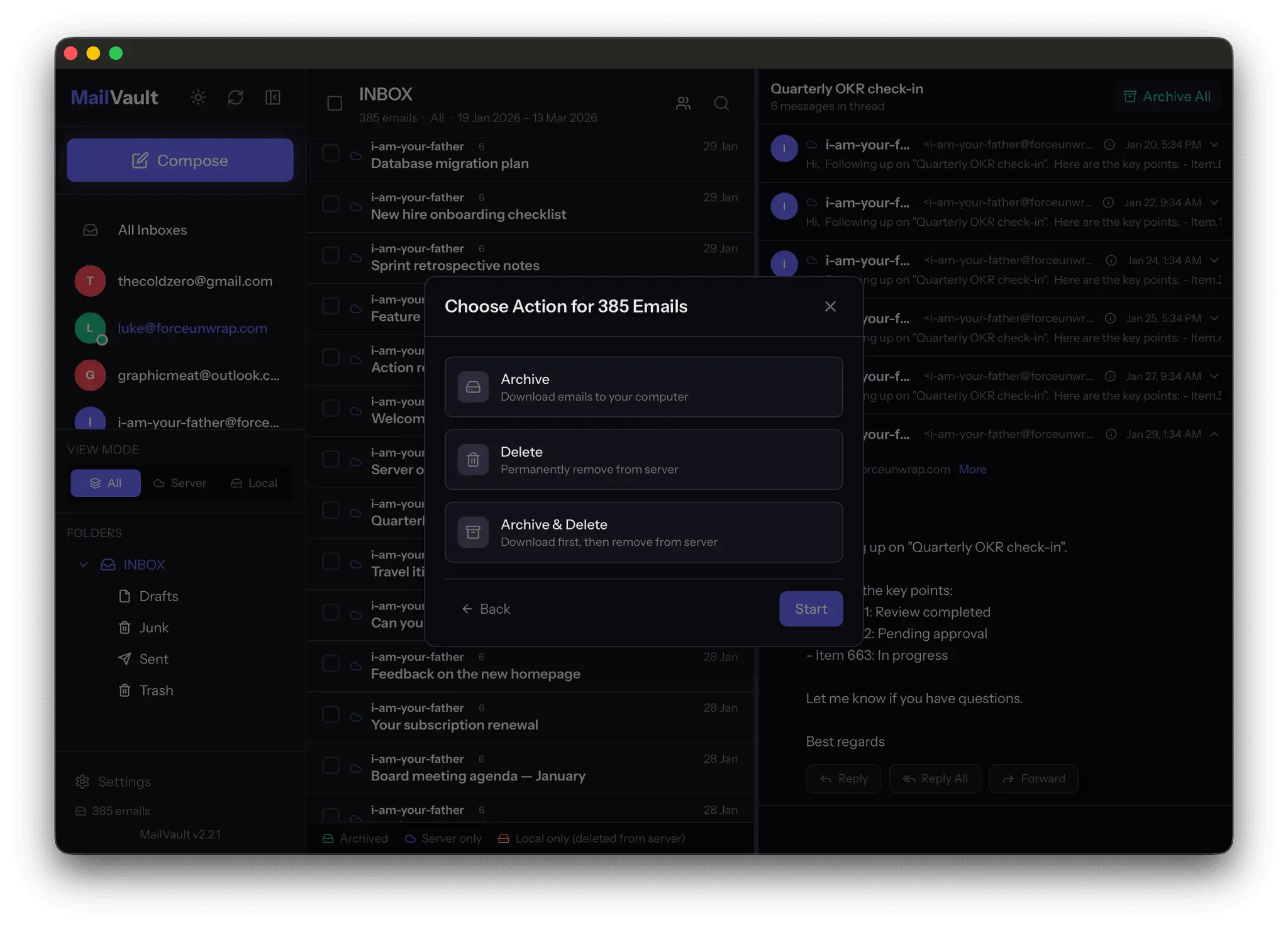Image resolution: width=1288 pixels, height=927 pixels.
Task: Click the refresh sync icon
Action: [x=235, y=97]
